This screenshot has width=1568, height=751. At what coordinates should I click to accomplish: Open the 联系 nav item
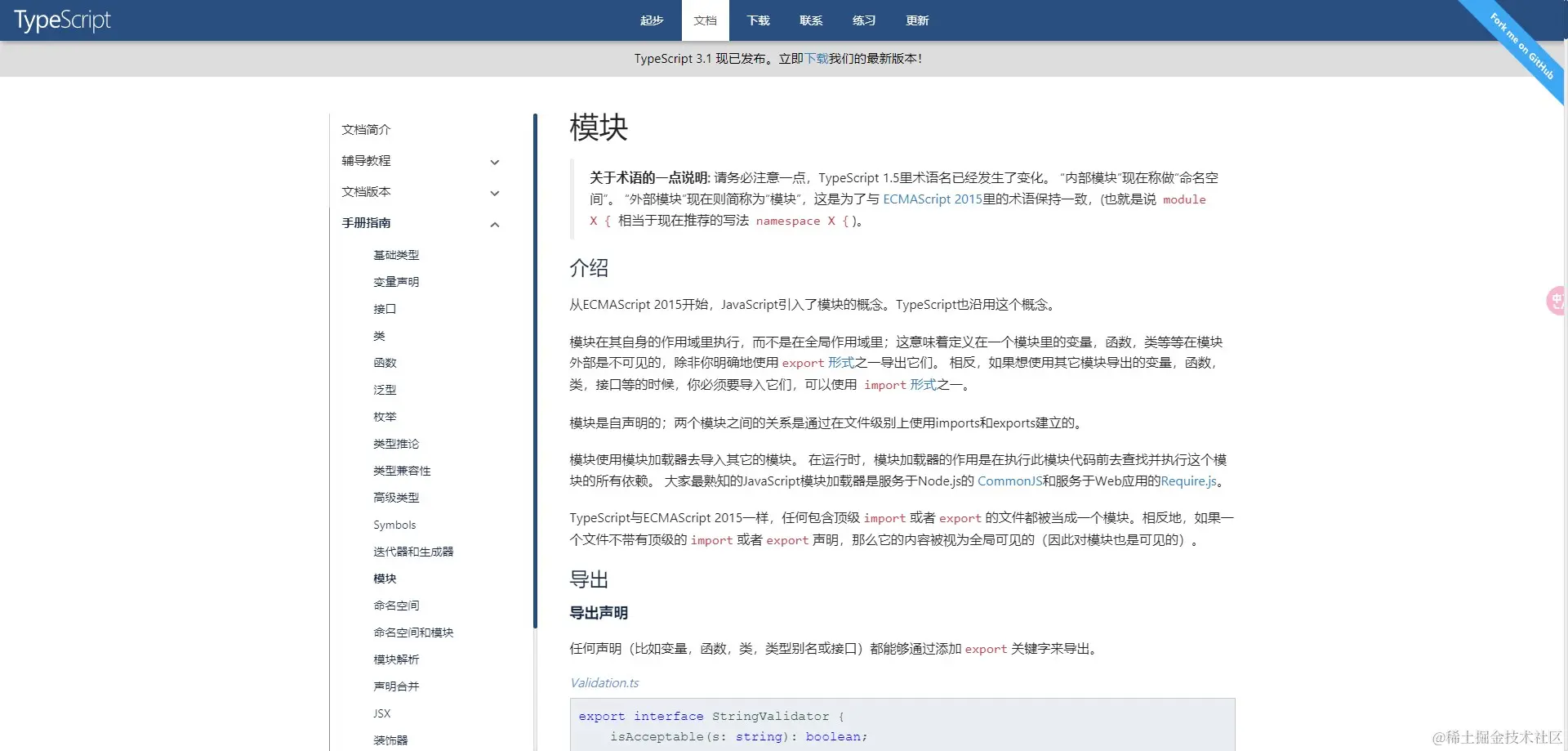[x=811, y=20]
